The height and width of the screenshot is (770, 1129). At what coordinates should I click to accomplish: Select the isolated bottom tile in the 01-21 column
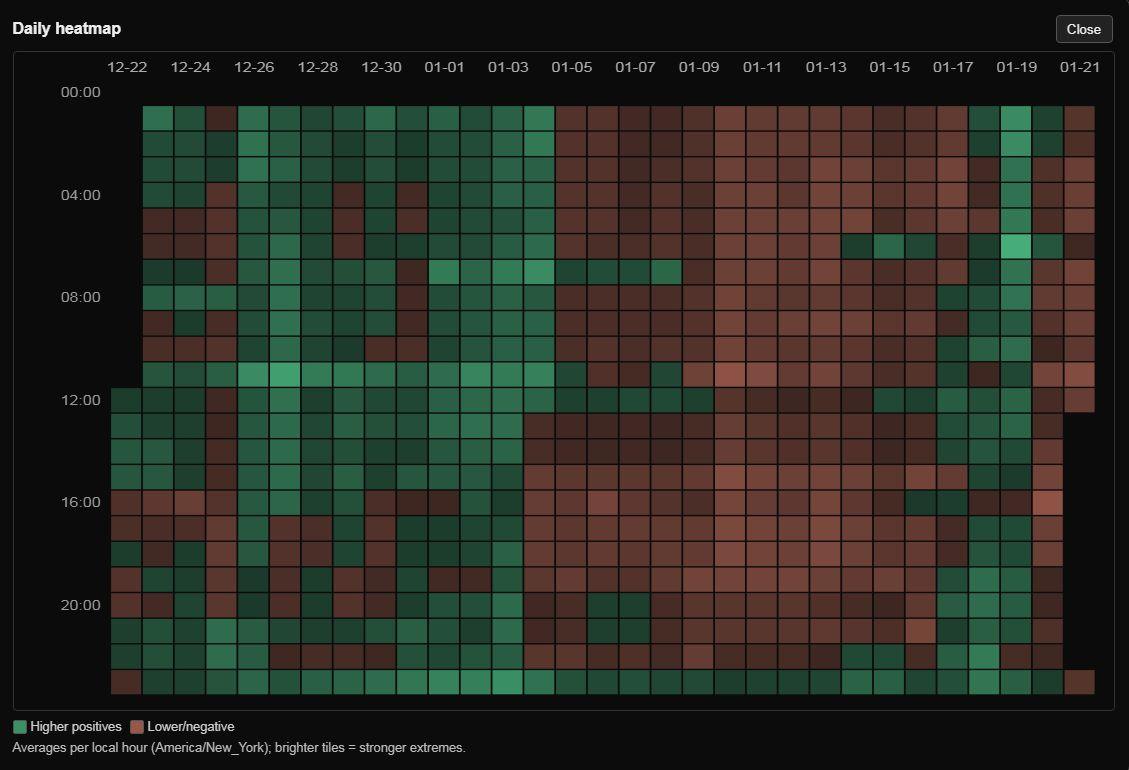tap(1080, 682)
